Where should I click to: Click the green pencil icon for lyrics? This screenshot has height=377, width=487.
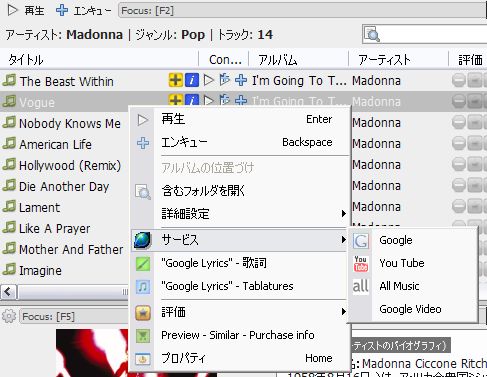143,264
